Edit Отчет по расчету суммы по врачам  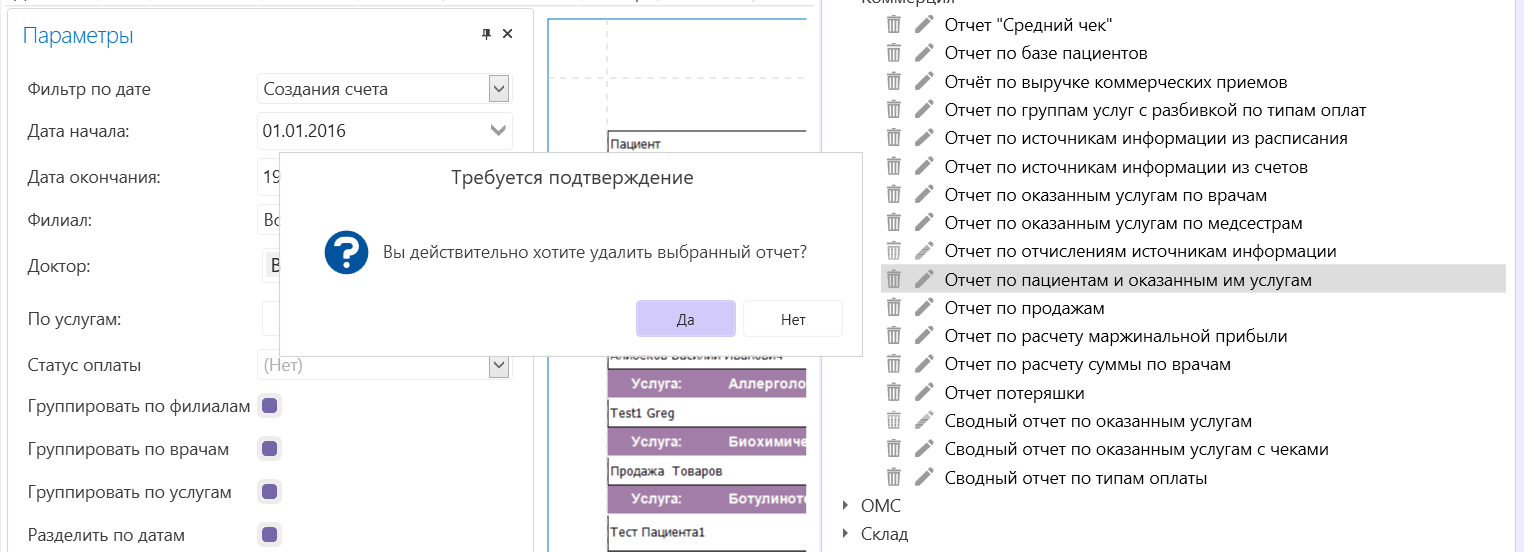click(925, 364)
